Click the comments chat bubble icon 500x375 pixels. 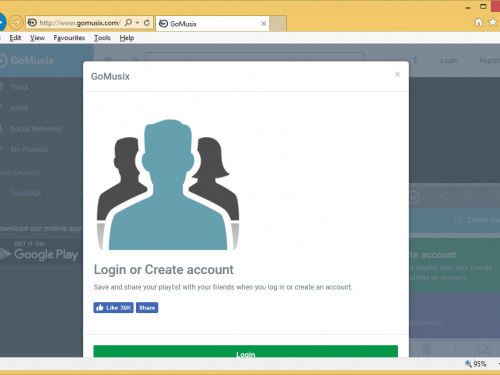click(x=484, y=349)
